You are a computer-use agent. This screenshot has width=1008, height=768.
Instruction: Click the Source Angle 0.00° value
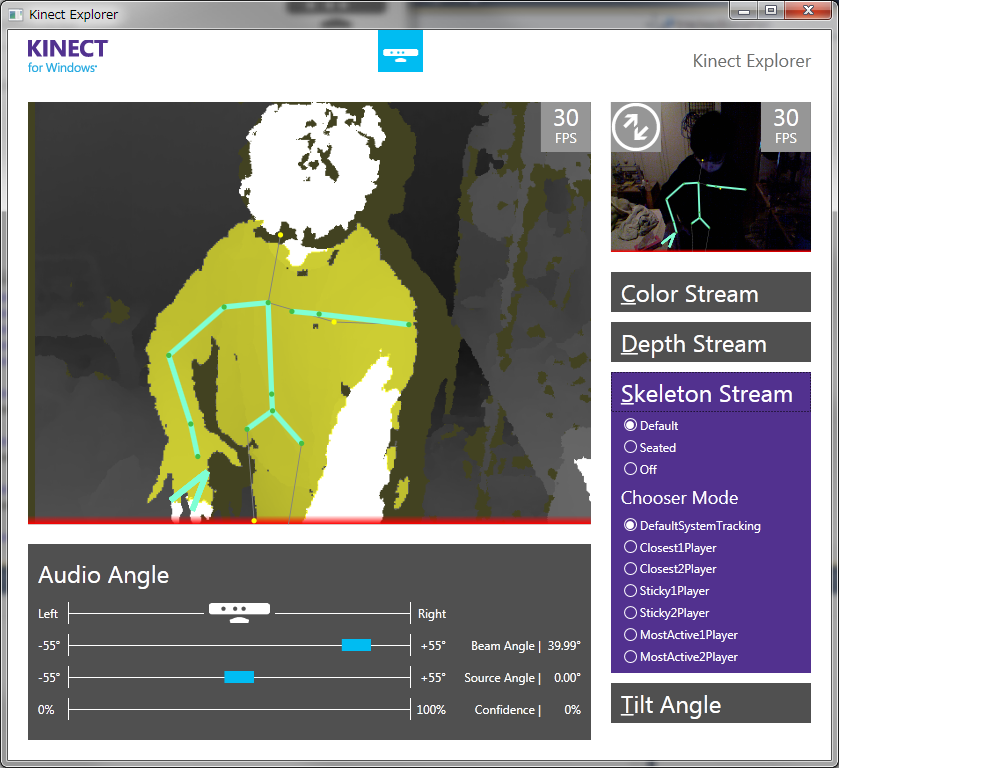567,677
